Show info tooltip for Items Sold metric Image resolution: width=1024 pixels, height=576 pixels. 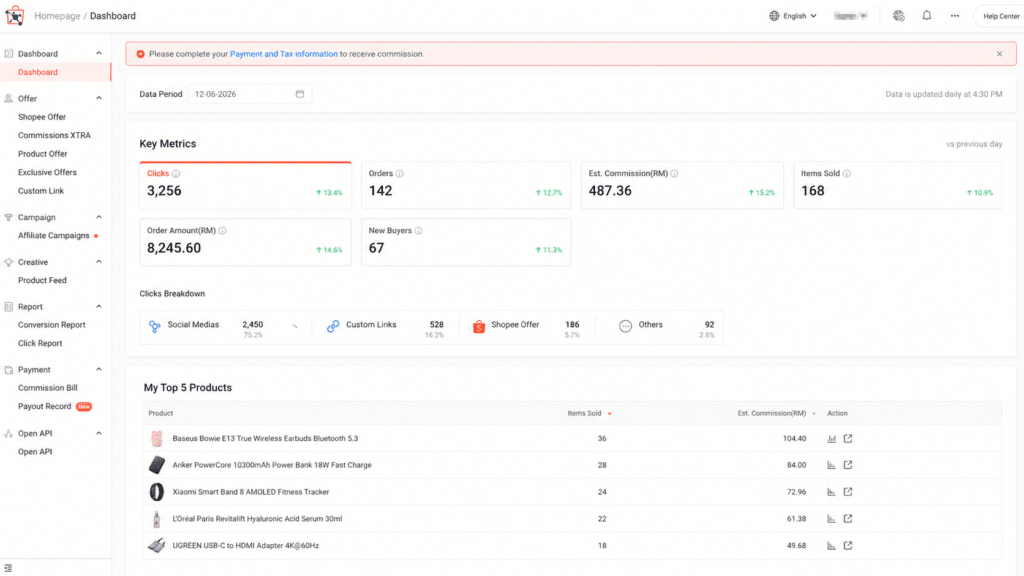[846, 174]
